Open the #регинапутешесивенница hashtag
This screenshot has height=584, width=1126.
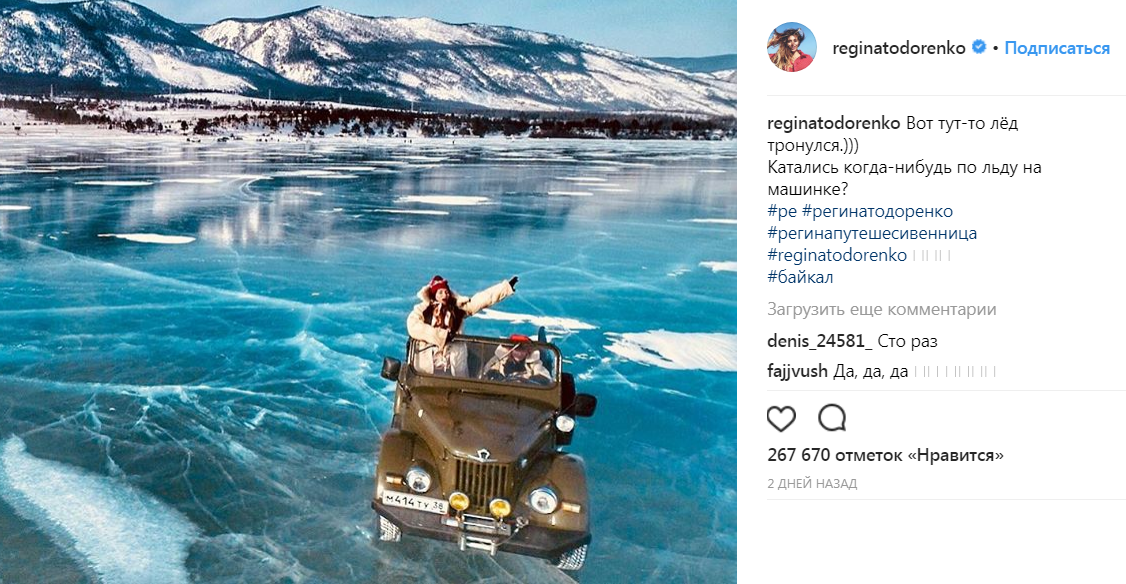pos(872,233)
